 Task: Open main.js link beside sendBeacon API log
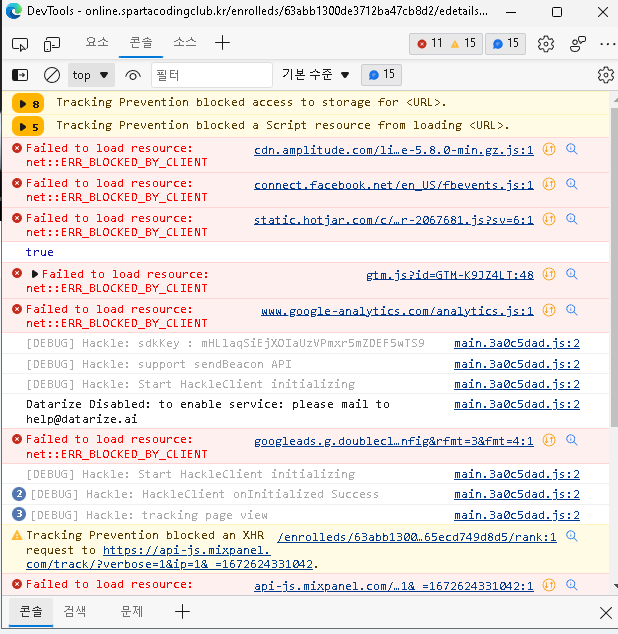click(x=516, y=364)
